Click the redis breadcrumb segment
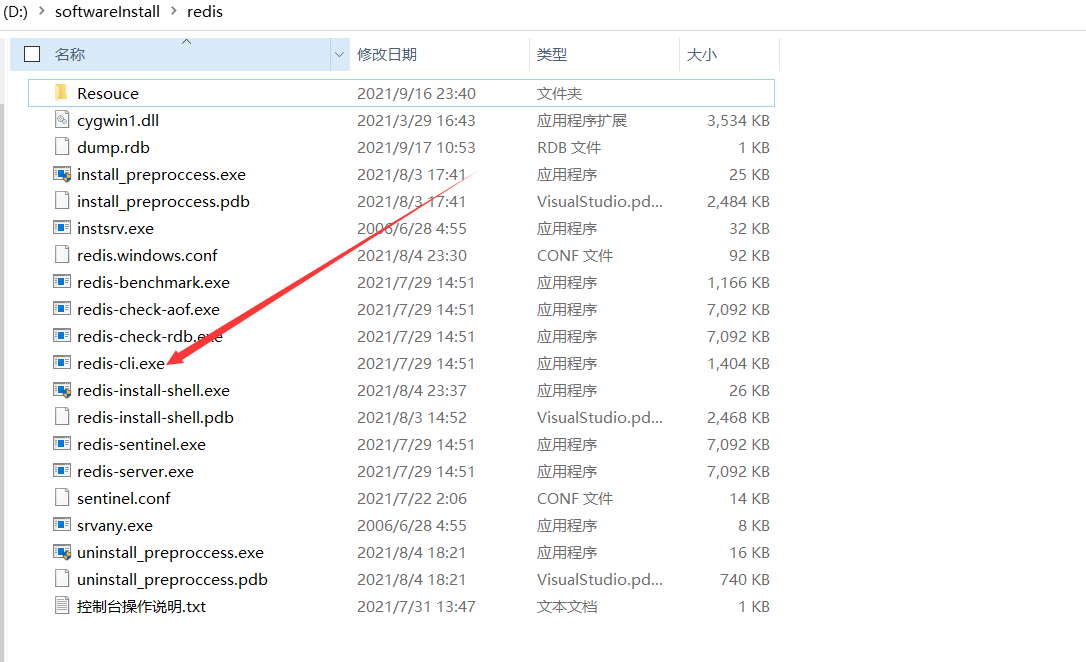 (205, 12)
